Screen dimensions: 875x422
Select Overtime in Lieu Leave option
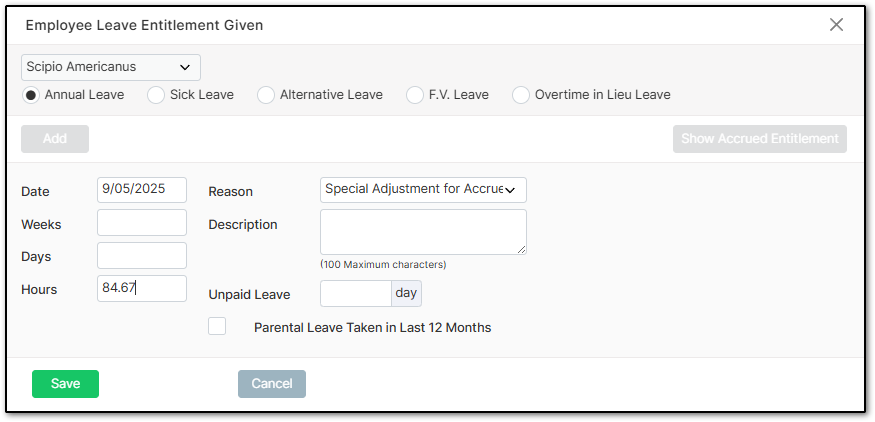coord(521,95)
